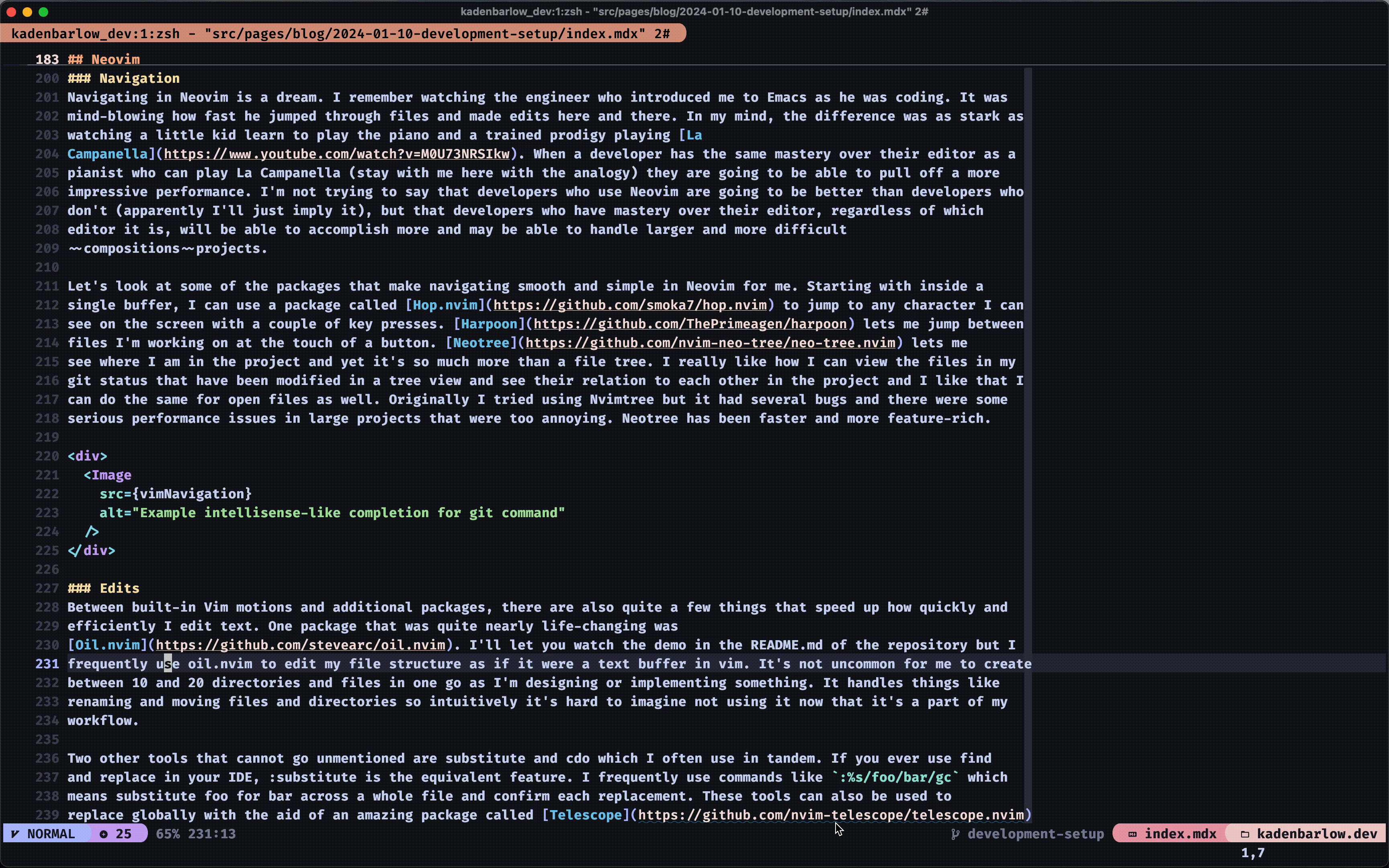Click line number 200 in the gutter
1389x868 pixels.
click(x=47, y=78)
